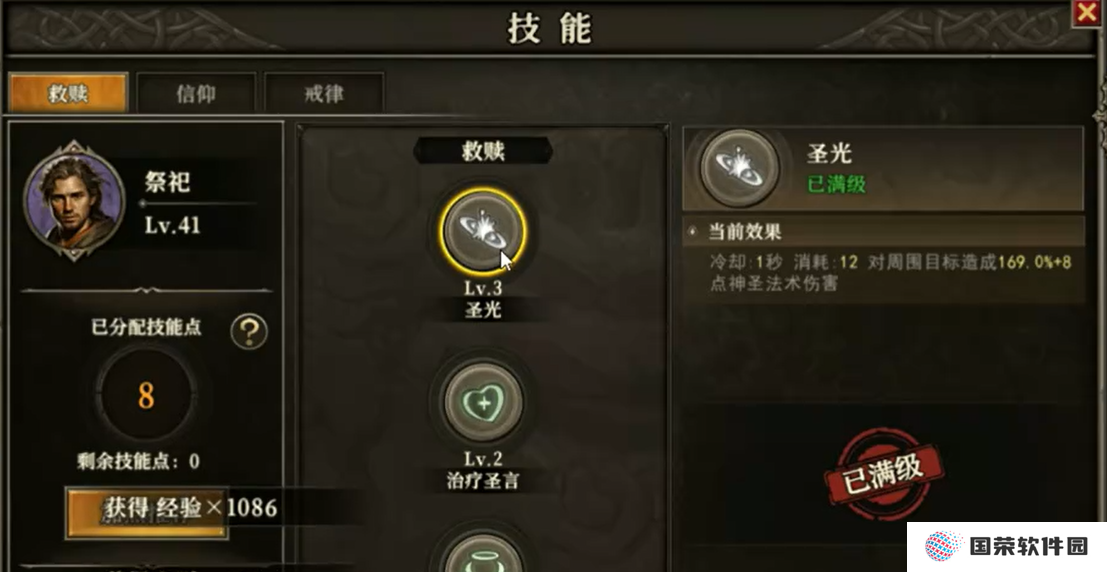Open the question mark help icon

249,331
